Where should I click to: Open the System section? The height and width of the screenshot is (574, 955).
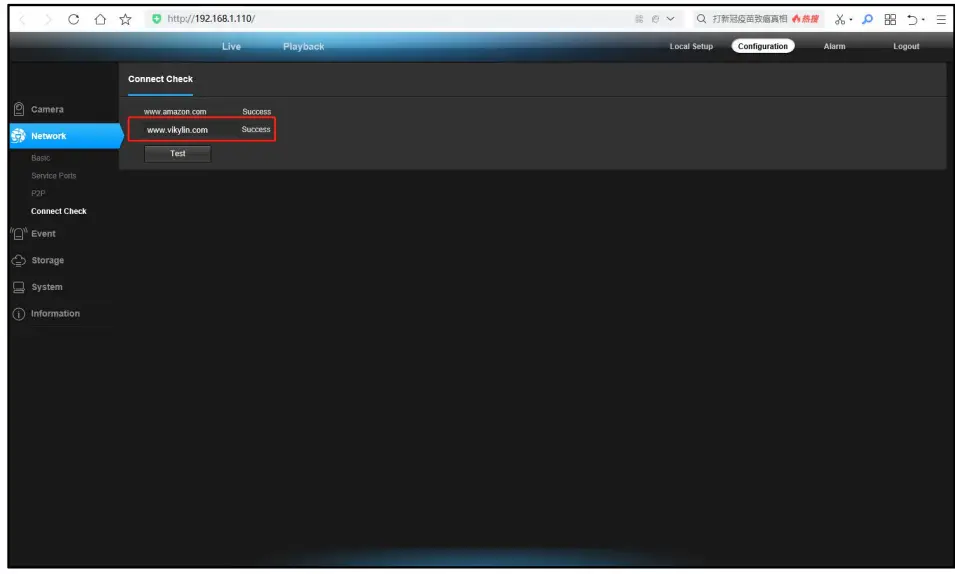click(x=47, y=287)
